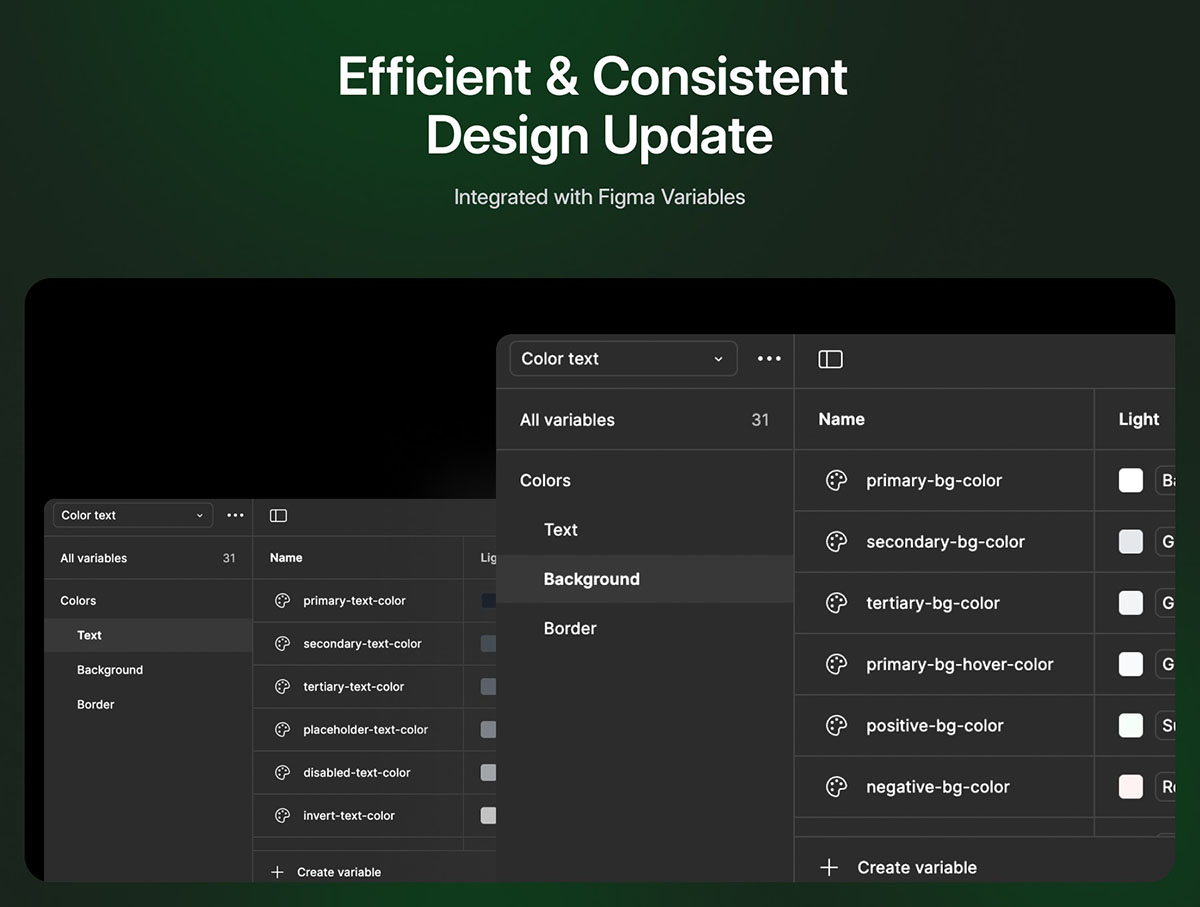
Task: Click the secondary-bg-color variable name
Action: (x=946, y=542)
